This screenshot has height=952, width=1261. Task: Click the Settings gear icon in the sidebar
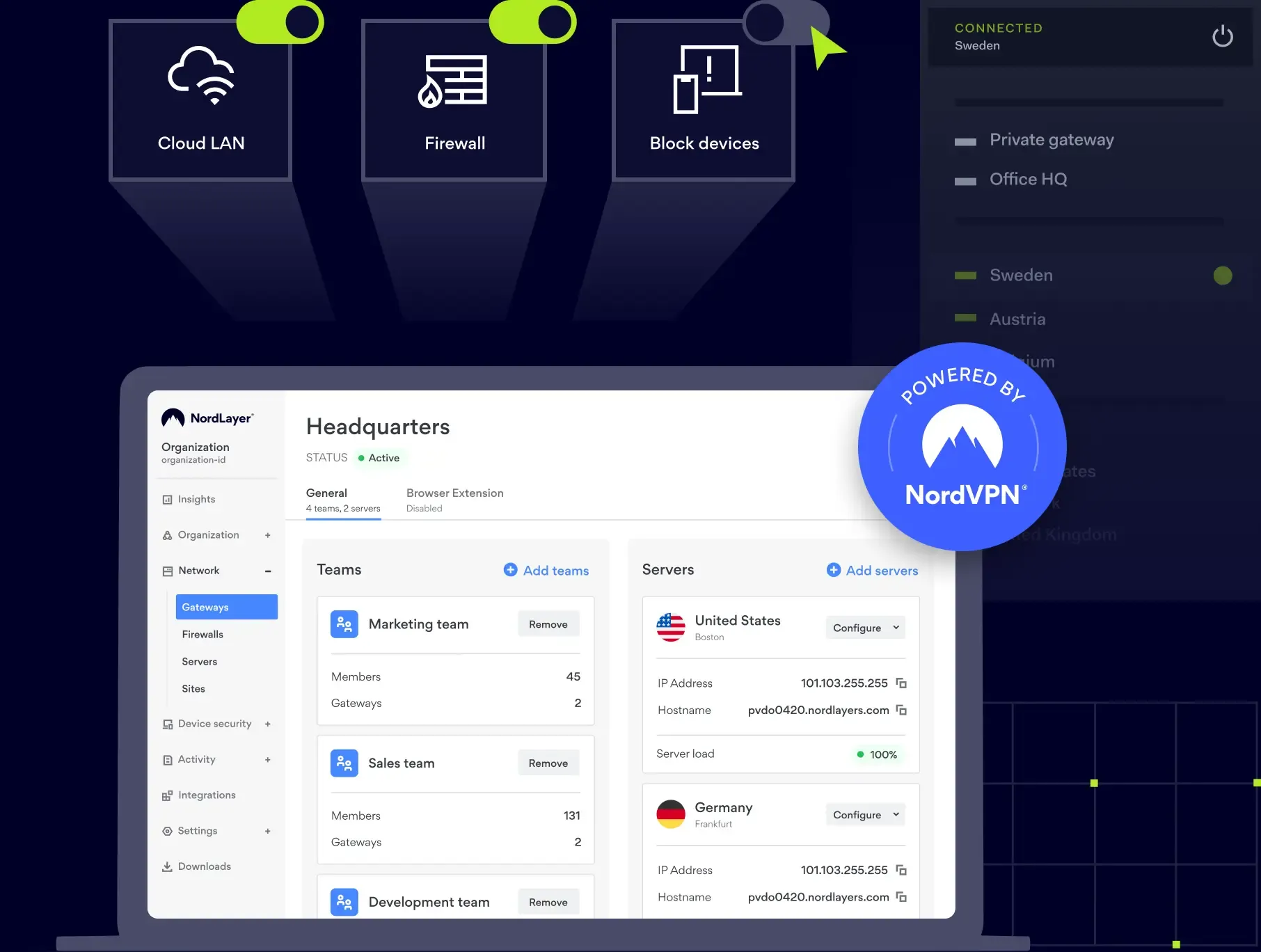(167, 831)
